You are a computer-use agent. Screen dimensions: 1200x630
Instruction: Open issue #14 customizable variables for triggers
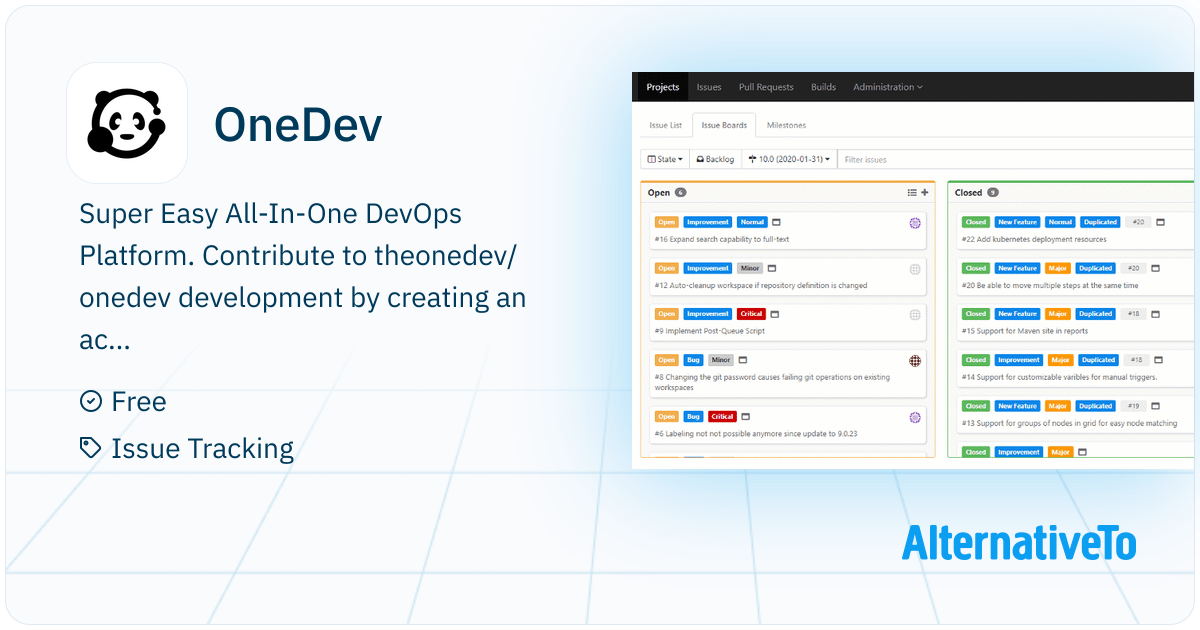[x=1060, y=378]
